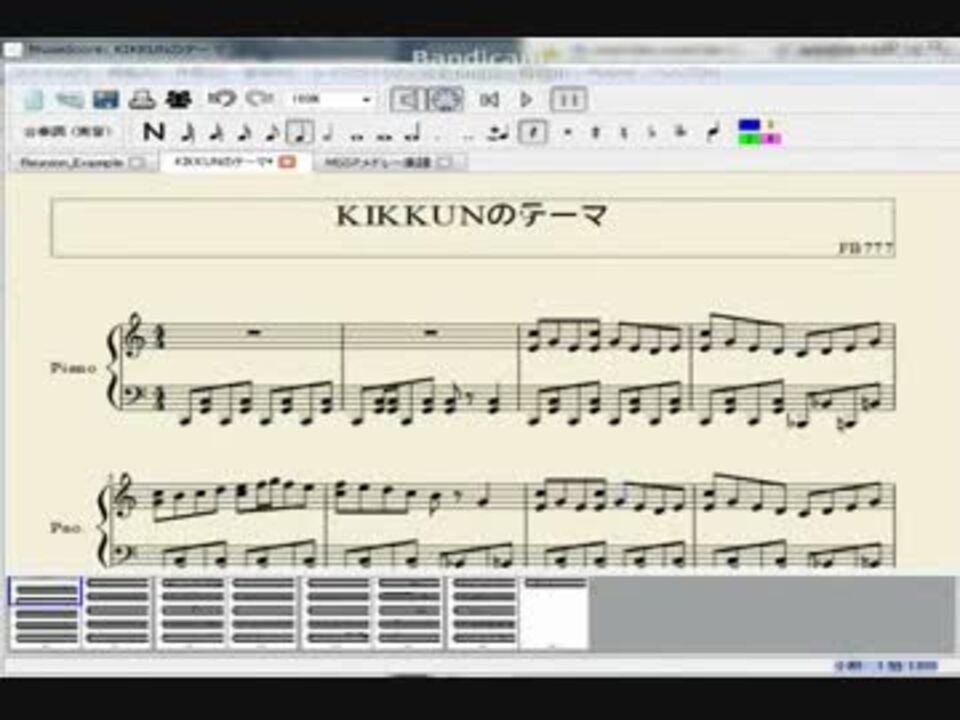Jump to the sixth page in the navigator
The image size is (960, 720).
410,612
